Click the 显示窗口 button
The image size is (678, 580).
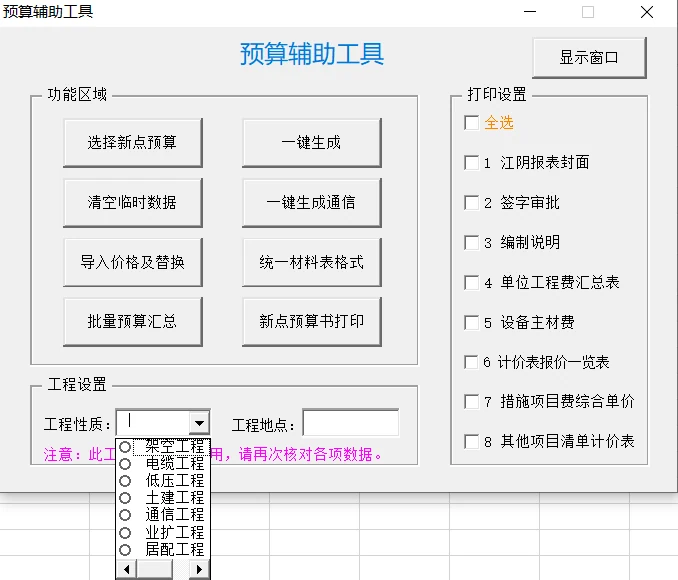point(589,58)
